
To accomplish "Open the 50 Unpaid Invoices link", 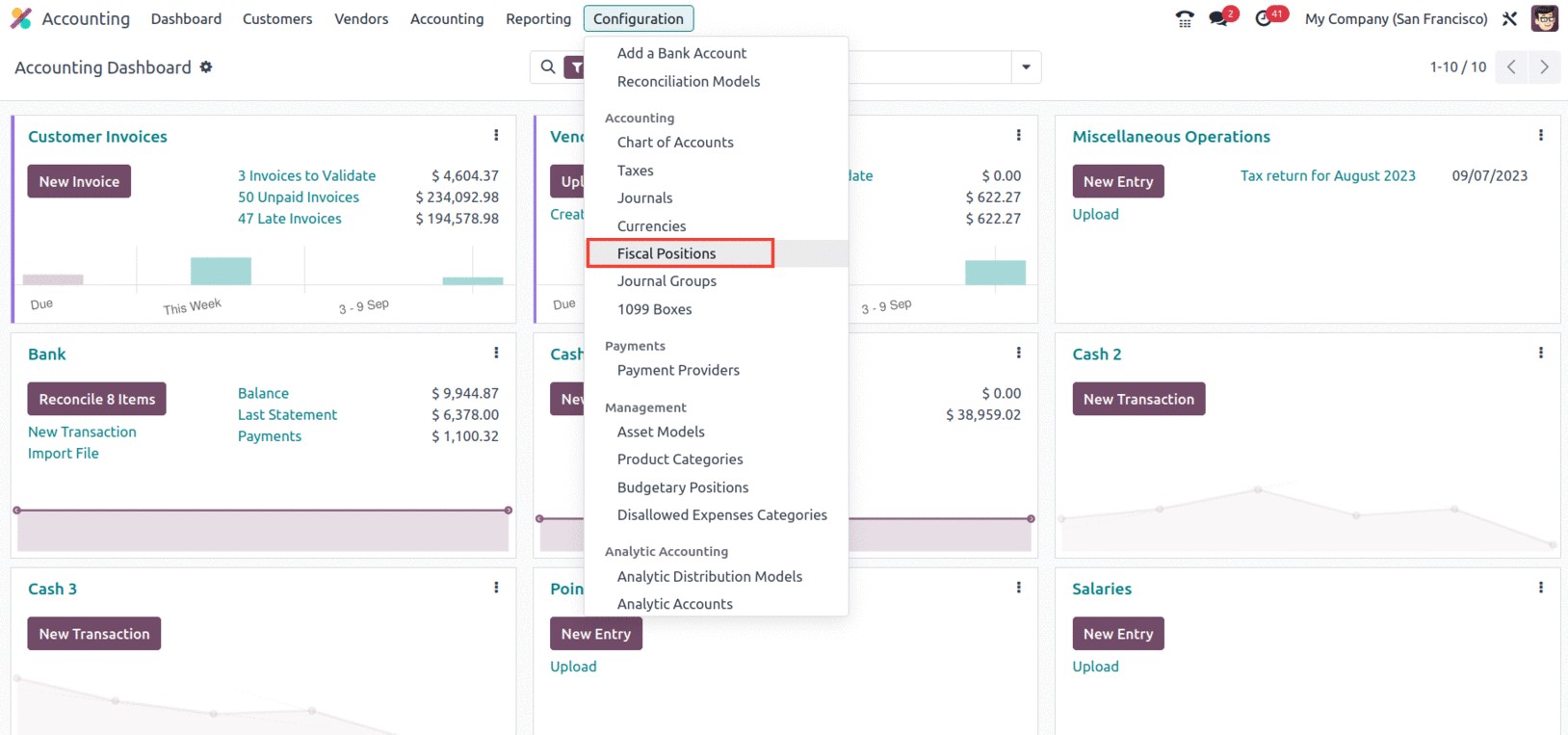I will click(299, 197).
